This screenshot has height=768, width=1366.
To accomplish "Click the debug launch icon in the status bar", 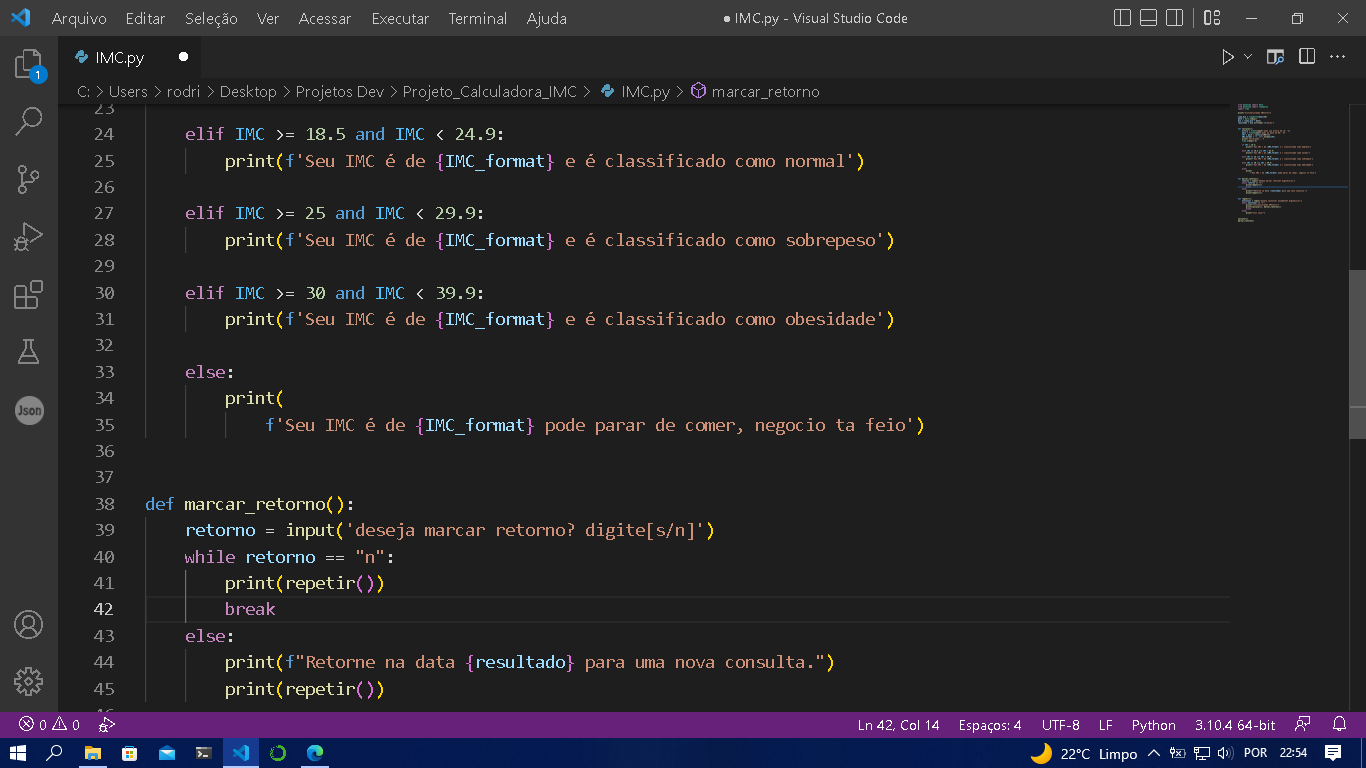I will click(107, 725).
